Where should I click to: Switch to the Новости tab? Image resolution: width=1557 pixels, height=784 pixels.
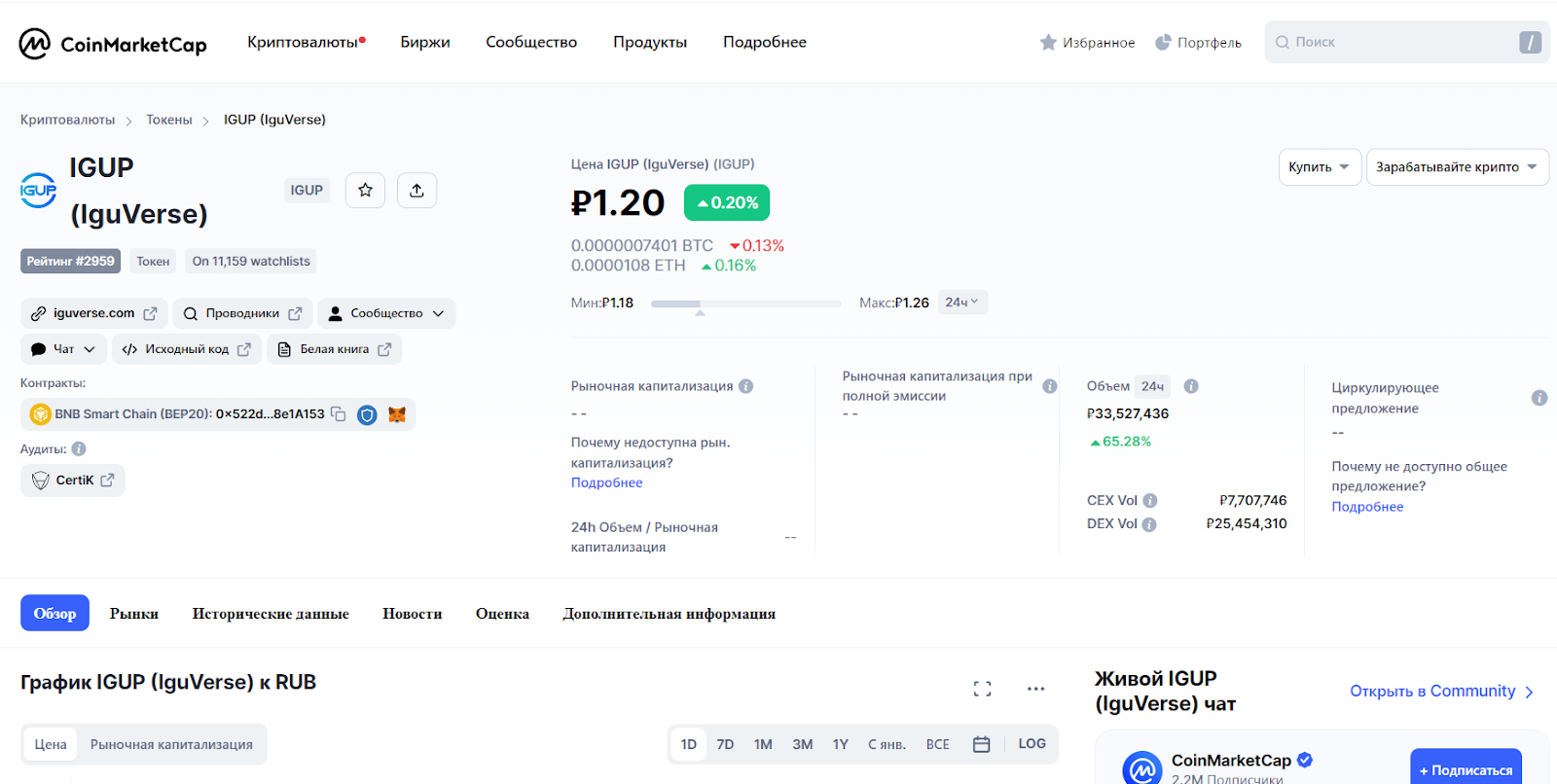(413, 614)
